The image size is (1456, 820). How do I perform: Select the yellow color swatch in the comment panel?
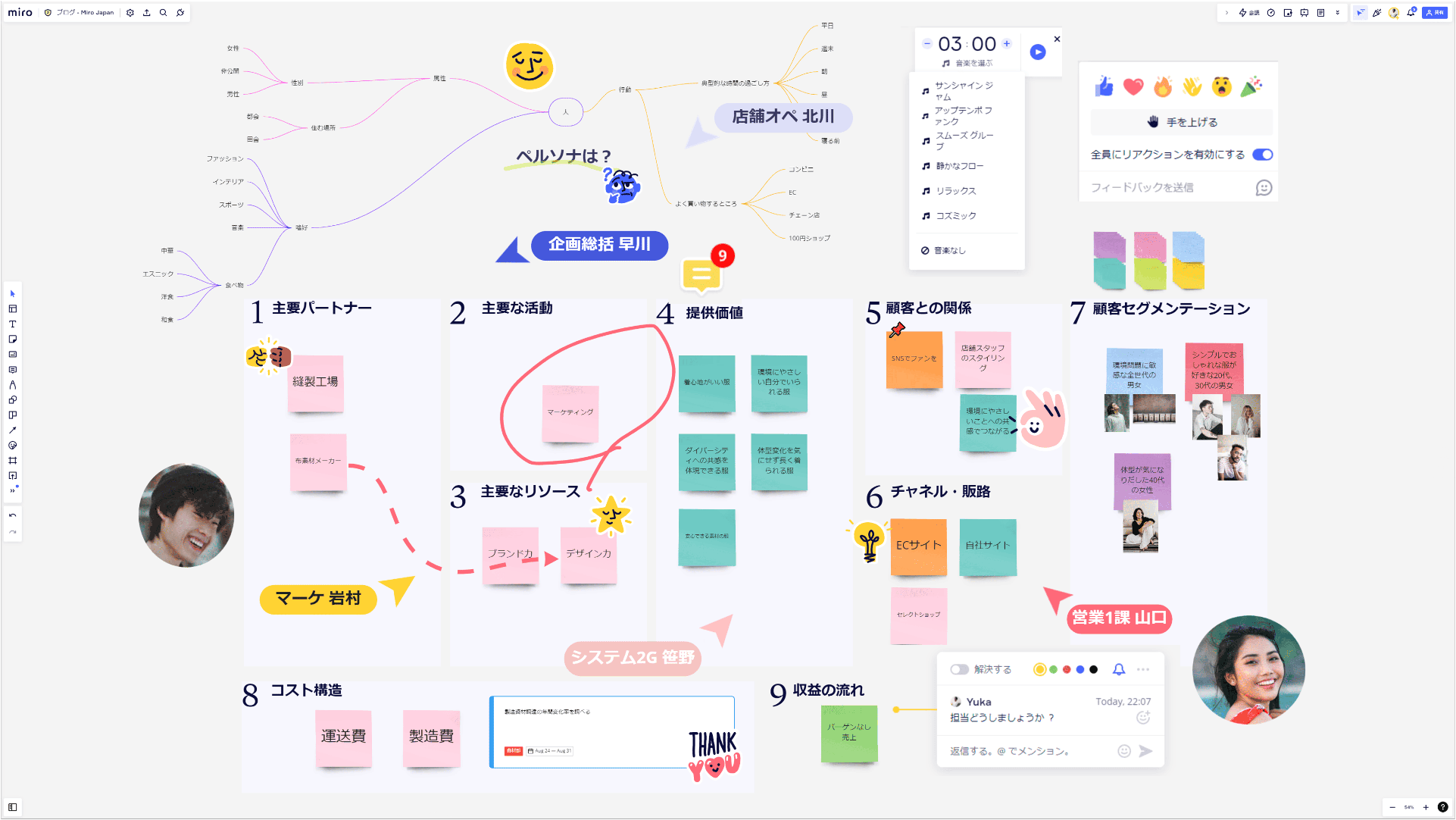tap(1040, 669)
